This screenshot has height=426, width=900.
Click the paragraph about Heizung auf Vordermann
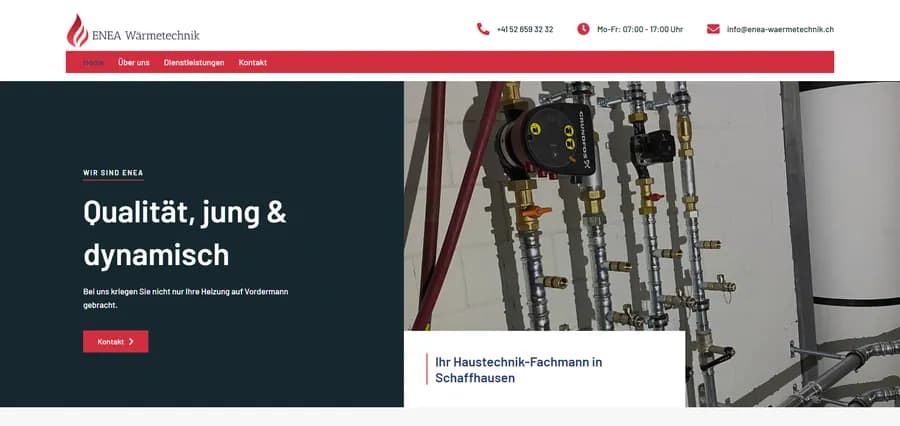click(x=185, y=299)
